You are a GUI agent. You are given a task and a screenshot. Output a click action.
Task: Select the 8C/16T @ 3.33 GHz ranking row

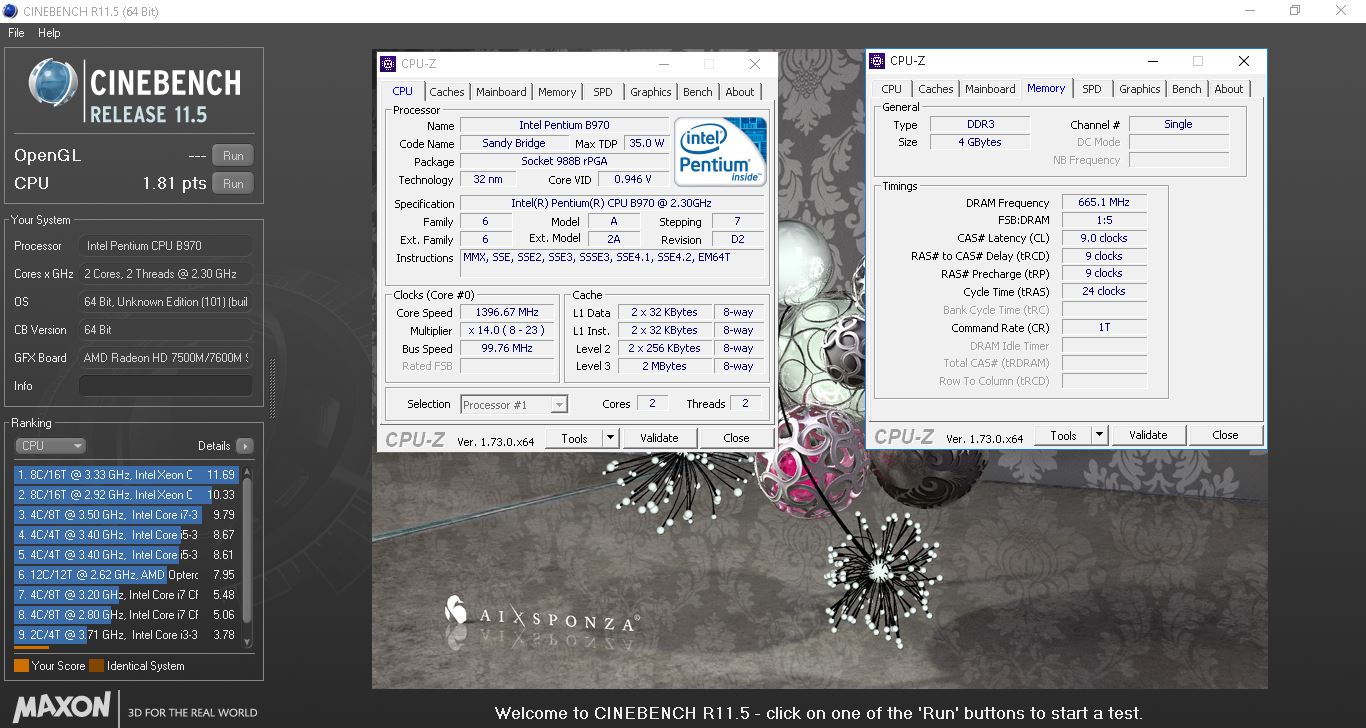126,475
